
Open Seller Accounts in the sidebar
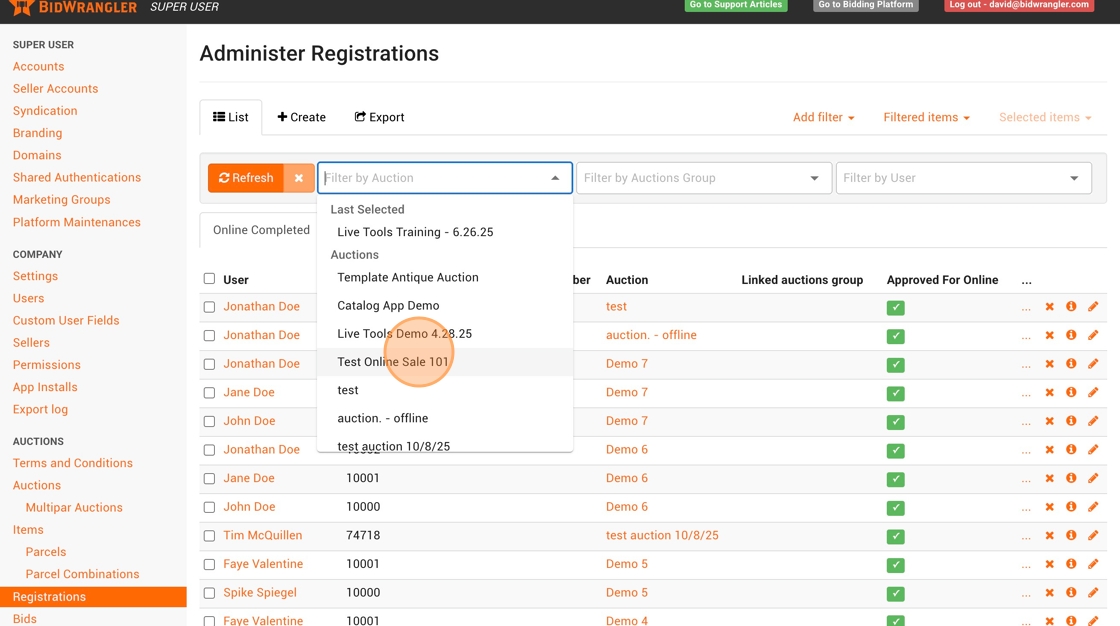[55, 89]
